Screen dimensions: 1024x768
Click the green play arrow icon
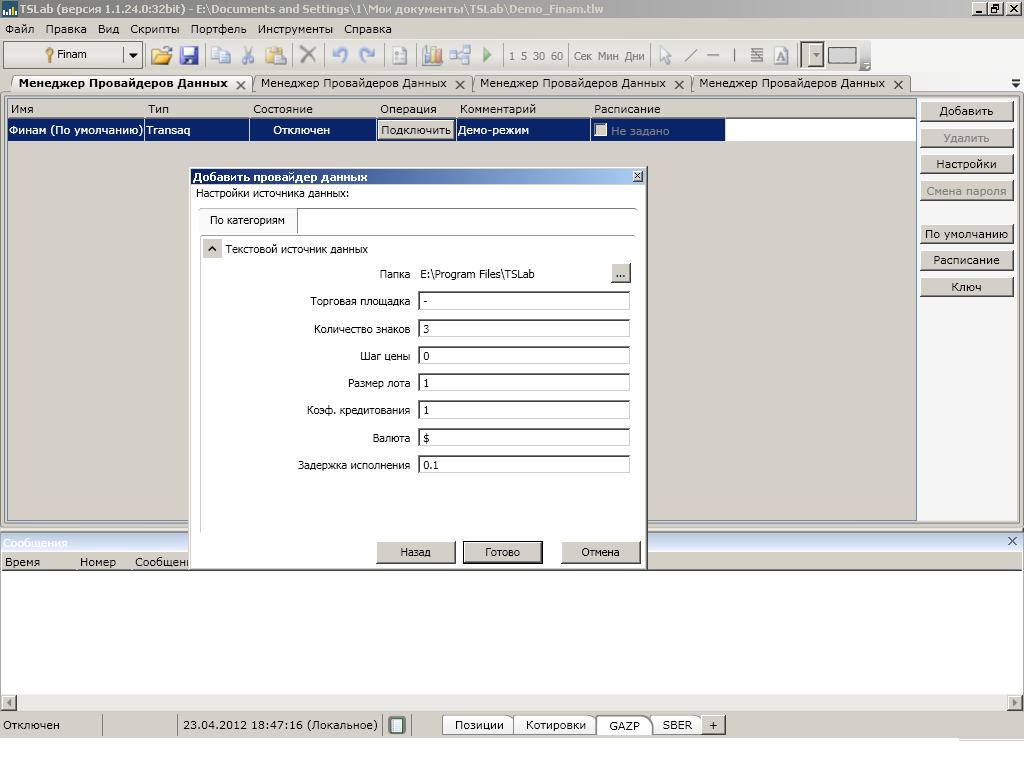pos(487,56)
